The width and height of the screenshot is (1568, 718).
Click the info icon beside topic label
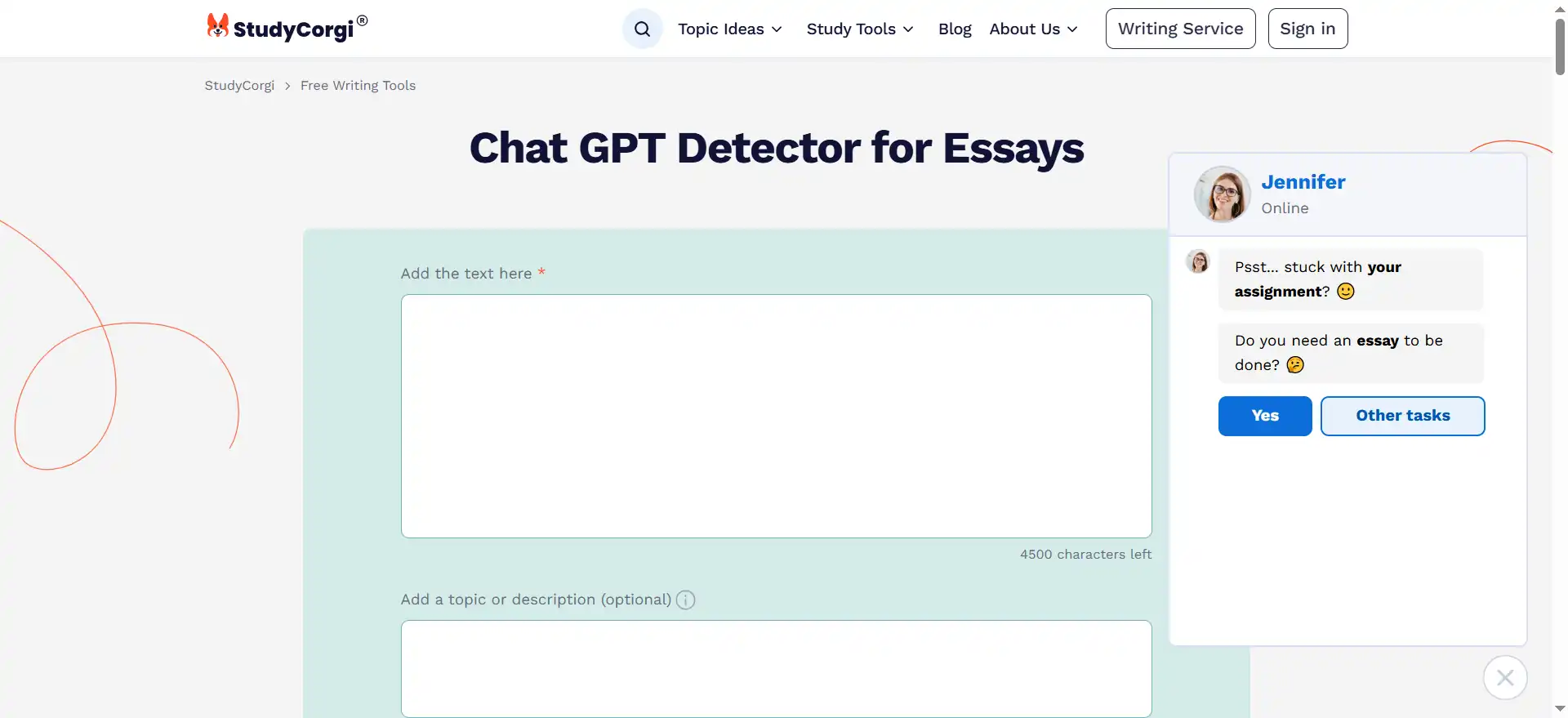tap(686, 600)
